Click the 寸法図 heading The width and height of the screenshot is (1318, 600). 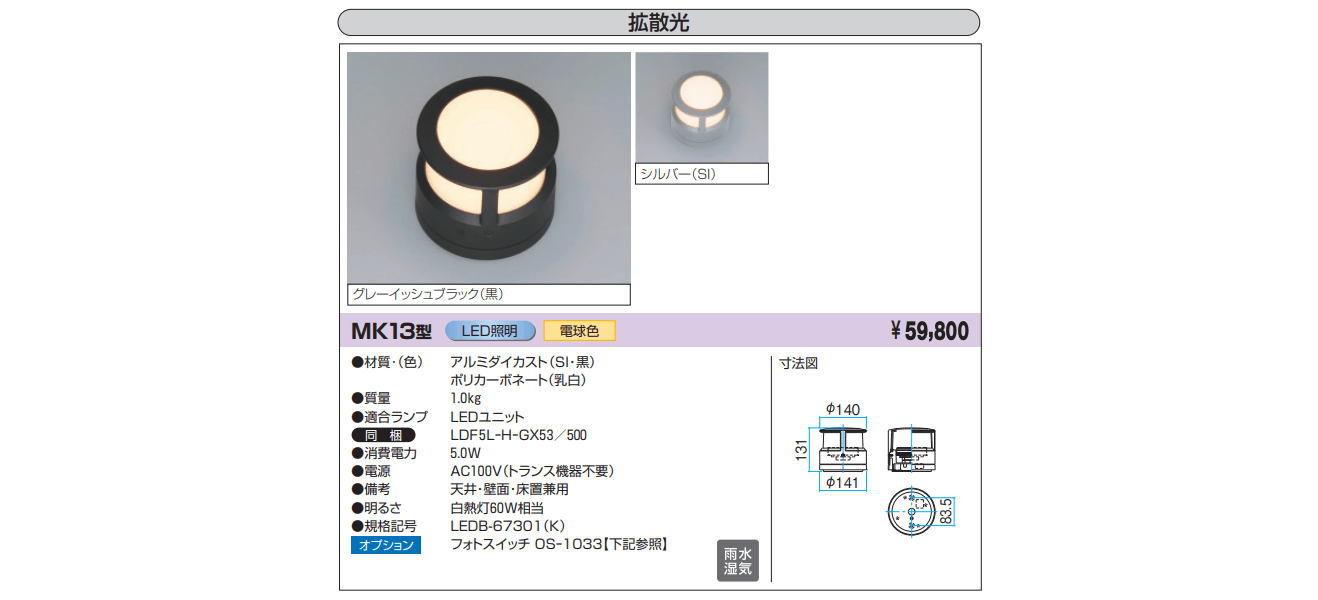pos(799,364)
